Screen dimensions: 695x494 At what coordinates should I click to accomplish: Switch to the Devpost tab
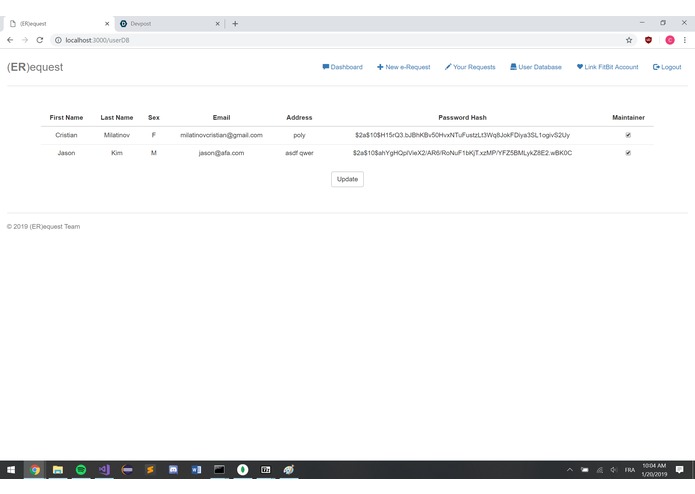click(166, 23)
